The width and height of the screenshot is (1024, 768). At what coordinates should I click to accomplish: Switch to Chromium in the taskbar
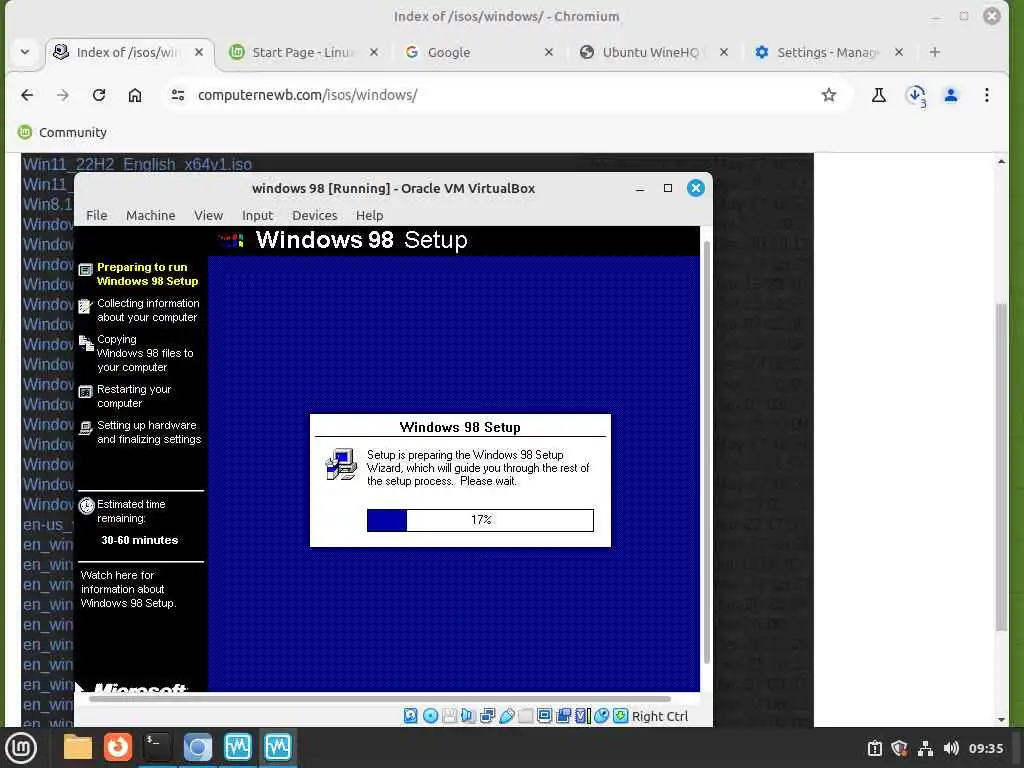197,747
